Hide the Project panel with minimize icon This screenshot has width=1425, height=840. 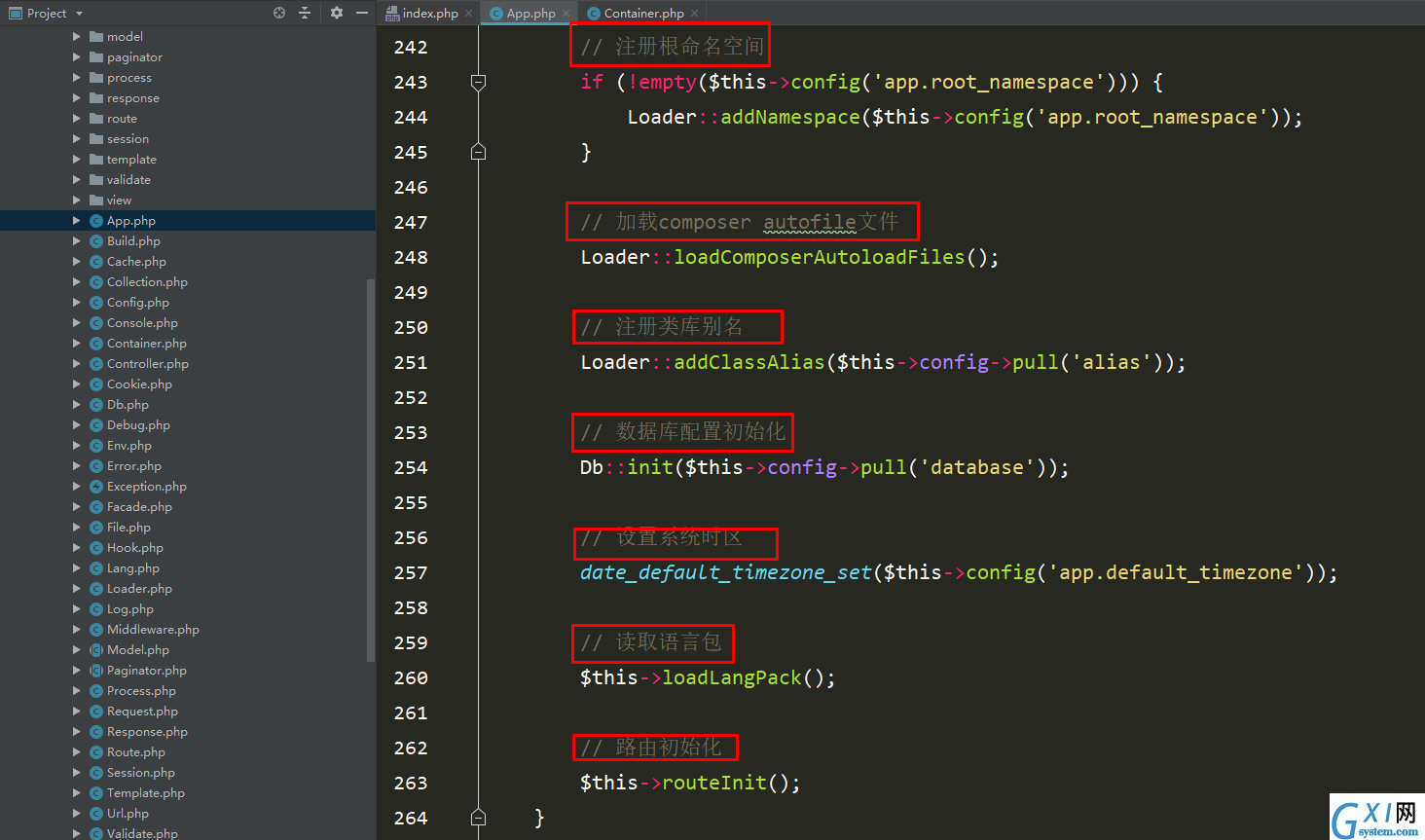pyautogui.click(x=362, y=13)
